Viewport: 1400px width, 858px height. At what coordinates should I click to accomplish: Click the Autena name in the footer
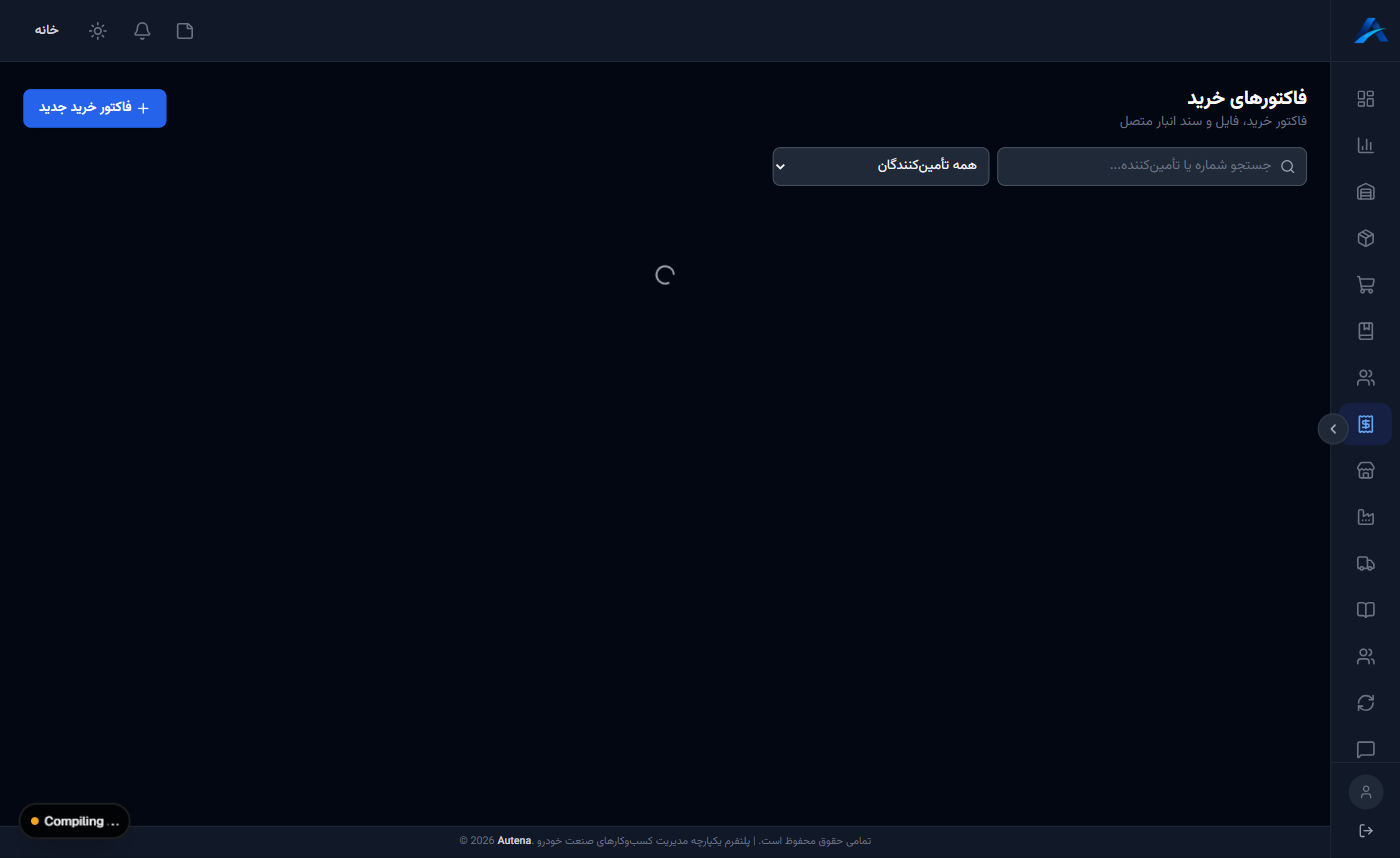[514, 841]
